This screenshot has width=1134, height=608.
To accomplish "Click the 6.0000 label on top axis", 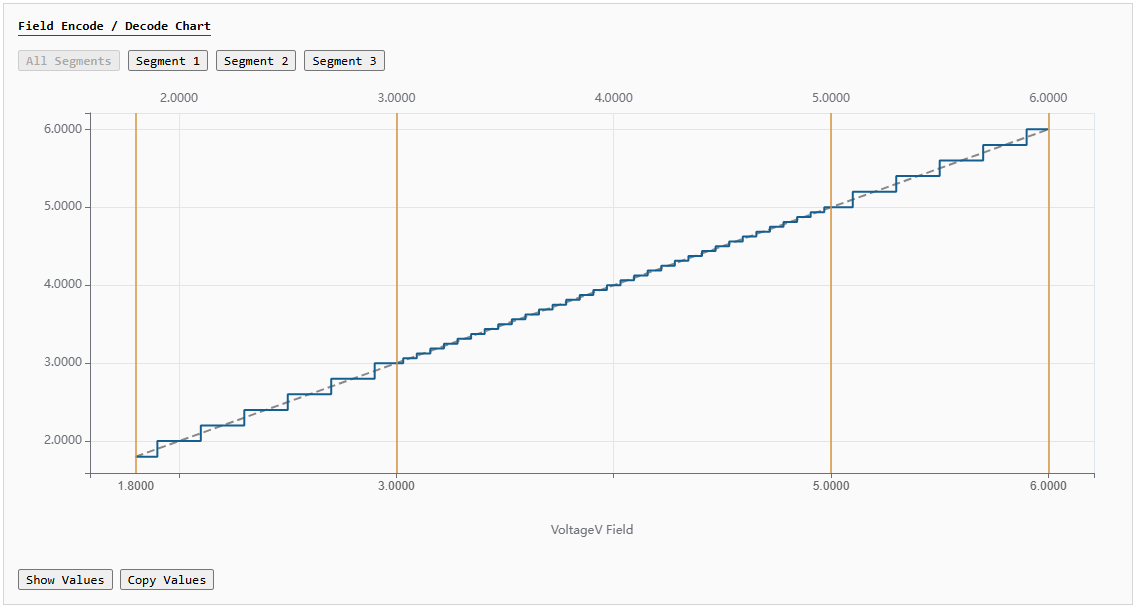I will tap(1048, 98).
